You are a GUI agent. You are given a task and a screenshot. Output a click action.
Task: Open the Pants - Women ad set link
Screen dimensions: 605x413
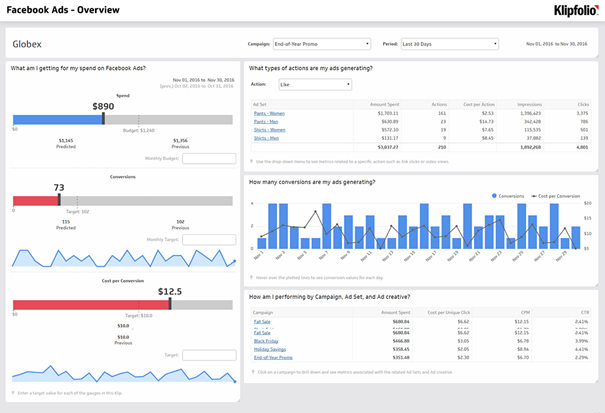tap(269, 113)
